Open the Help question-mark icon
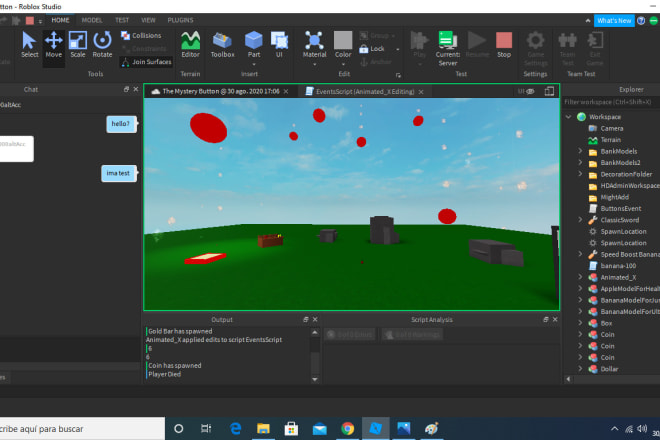Image resolution: width=660 pixels, height=440 pixels. 641,21
